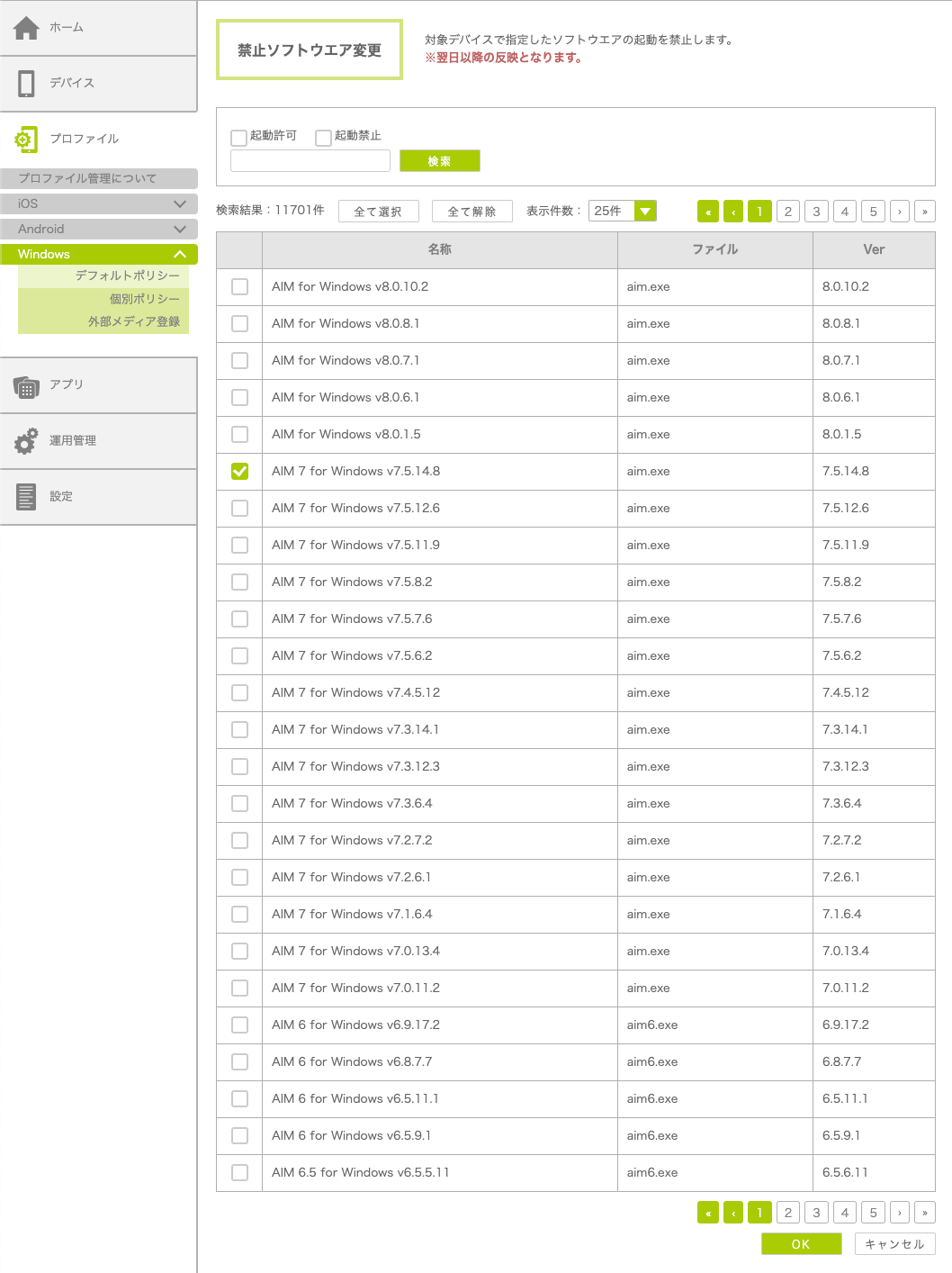Check the AIM 6.5 for Windows v6.5.5.11 row
This screenshot has width=952, height=1273.
239,1172
